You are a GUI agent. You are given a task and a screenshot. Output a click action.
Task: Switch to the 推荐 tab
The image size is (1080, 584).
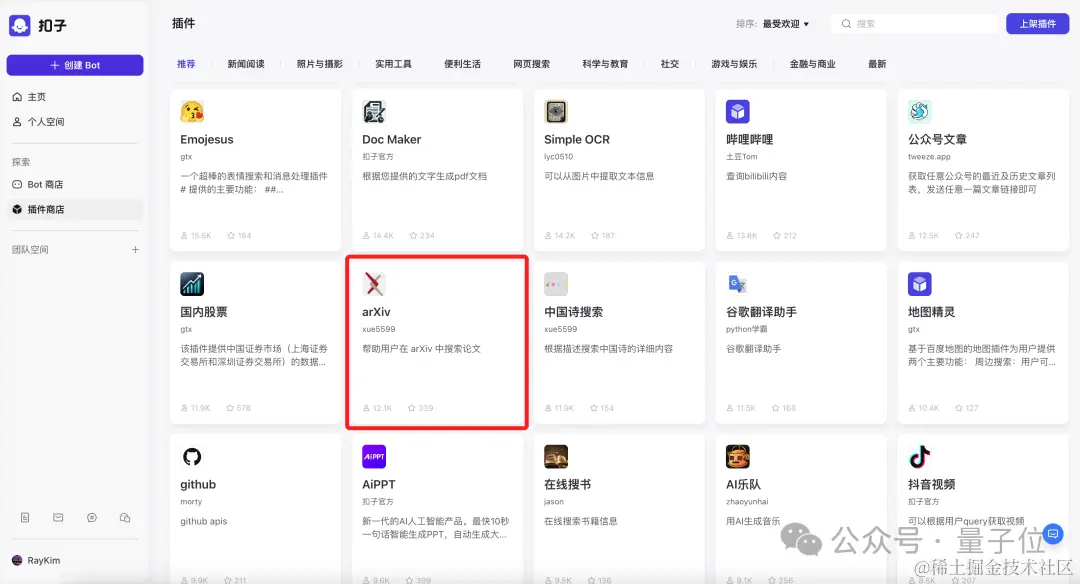coord(186,64)
